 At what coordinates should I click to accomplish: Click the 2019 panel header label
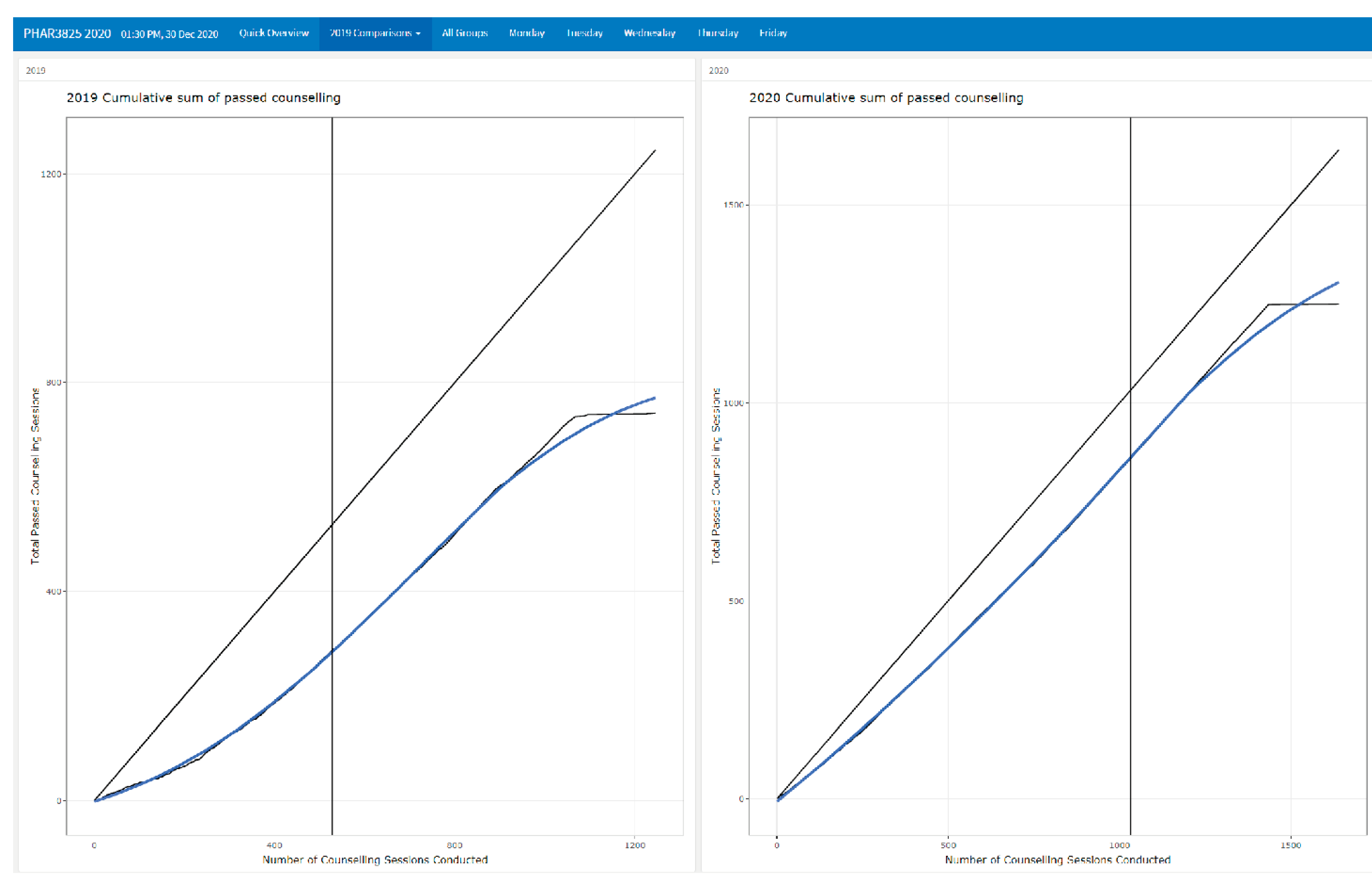36,70
